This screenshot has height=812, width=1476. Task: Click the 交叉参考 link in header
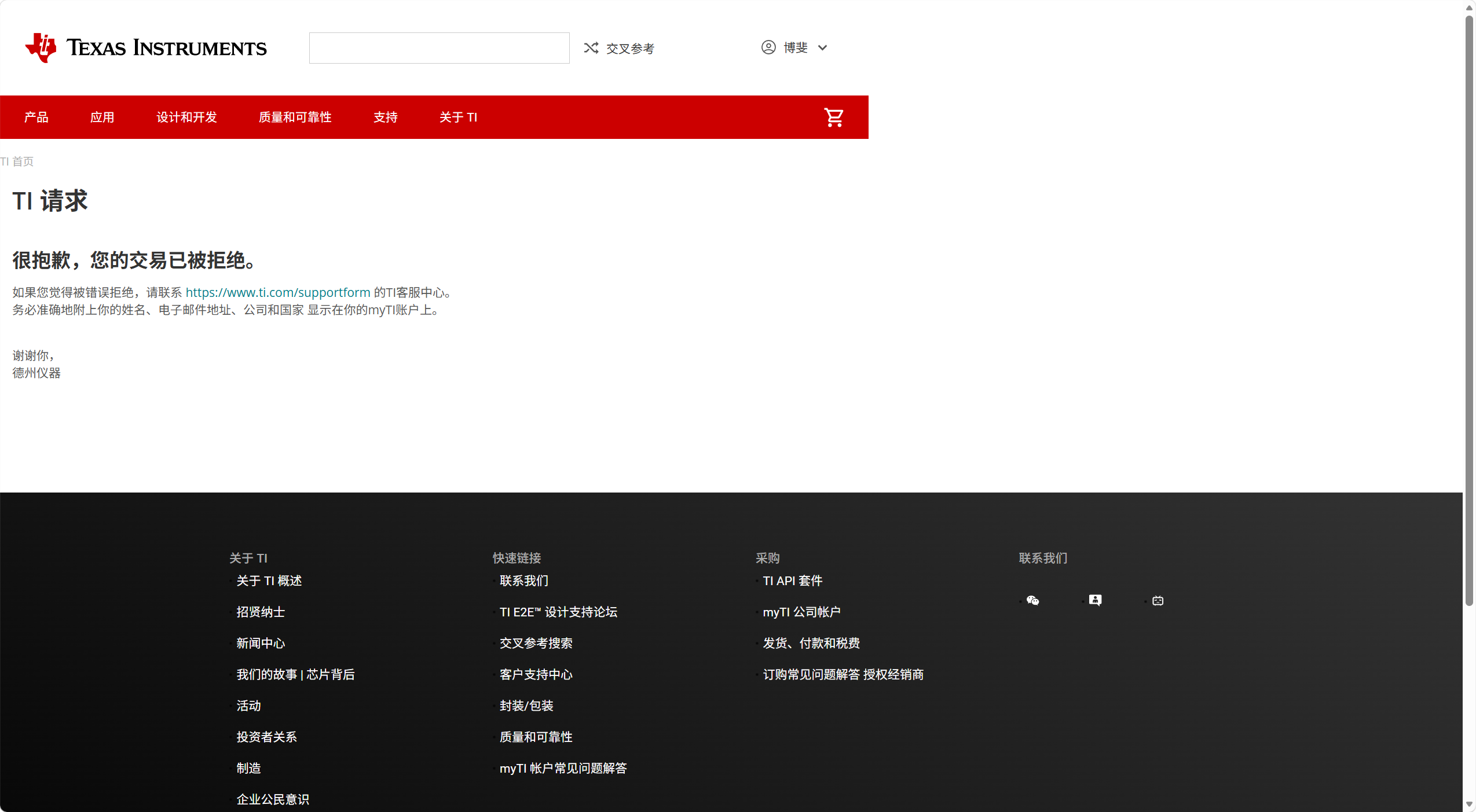[x=630, y=49]
